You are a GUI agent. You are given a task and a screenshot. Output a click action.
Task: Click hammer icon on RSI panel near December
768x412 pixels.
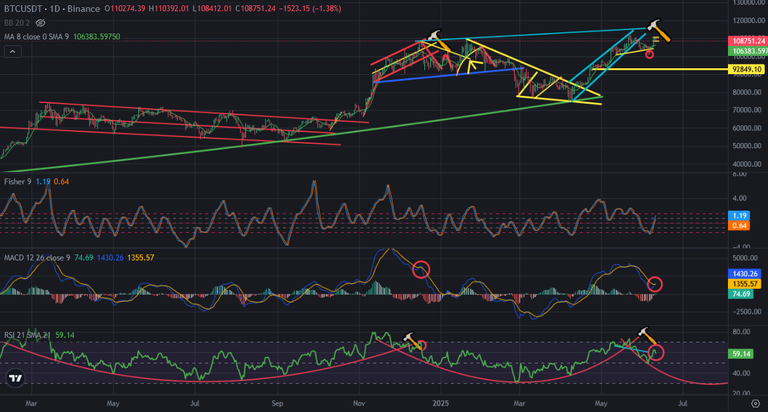point(412,340)
